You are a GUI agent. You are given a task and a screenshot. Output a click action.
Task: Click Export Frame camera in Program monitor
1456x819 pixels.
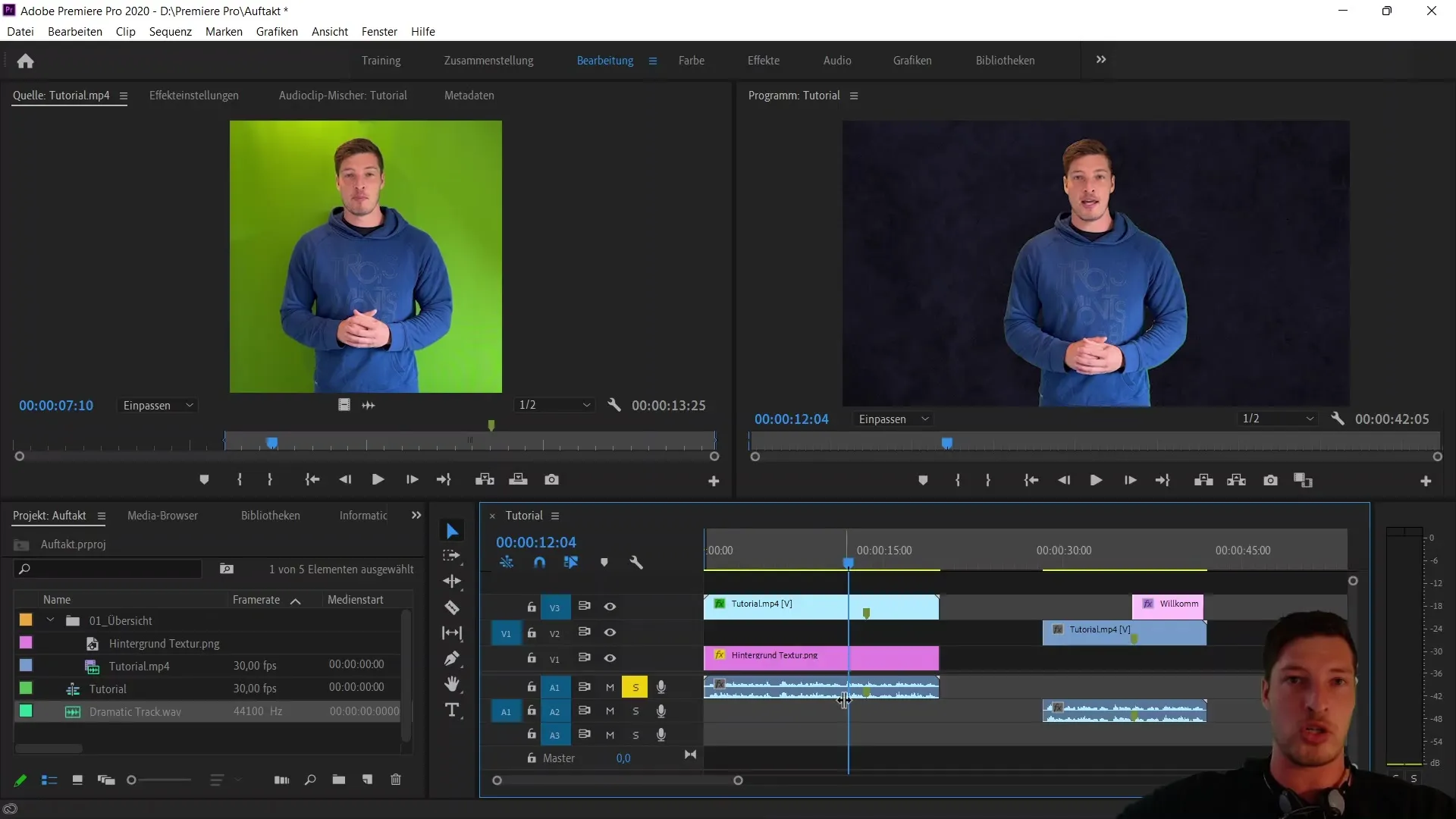pos(1271,481)
